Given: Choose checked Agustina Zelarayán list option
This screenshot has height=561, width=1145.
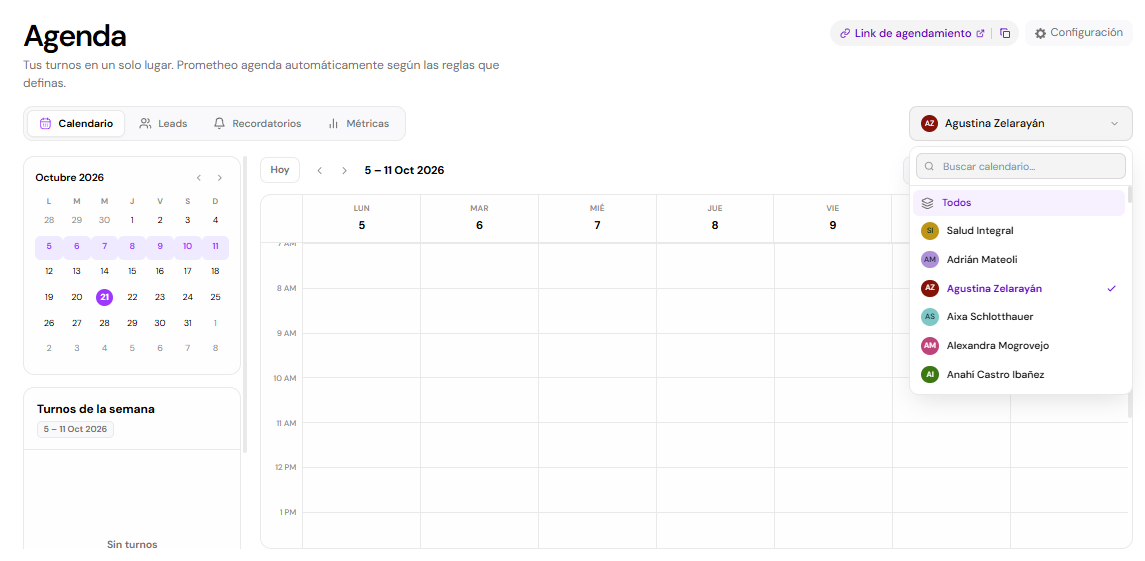Looking at the screenshot, I should pos(1019,288).
